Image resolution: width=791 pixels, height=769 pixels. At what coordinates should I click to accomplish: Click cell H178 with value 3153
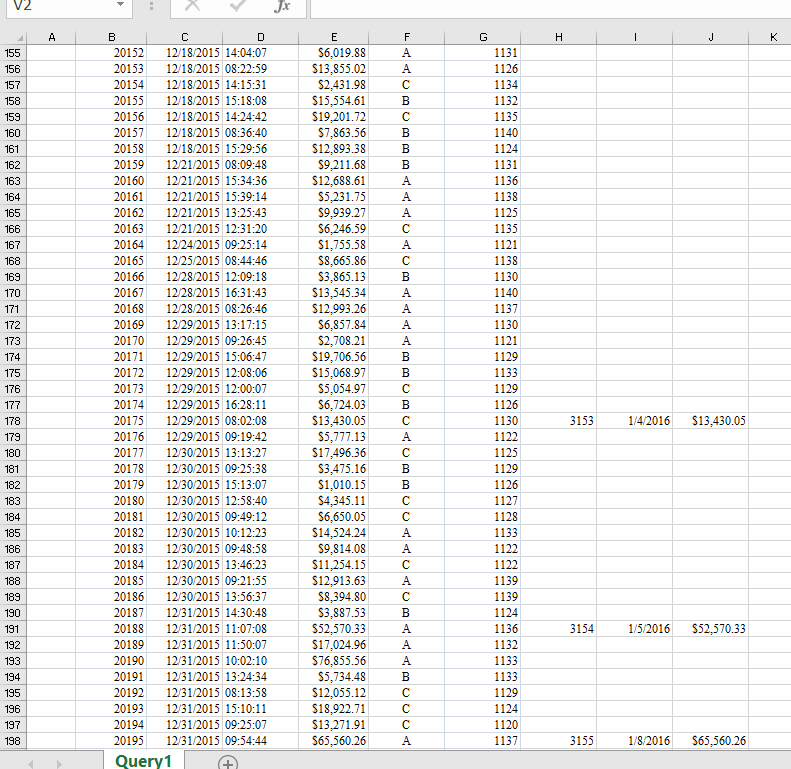559,421
